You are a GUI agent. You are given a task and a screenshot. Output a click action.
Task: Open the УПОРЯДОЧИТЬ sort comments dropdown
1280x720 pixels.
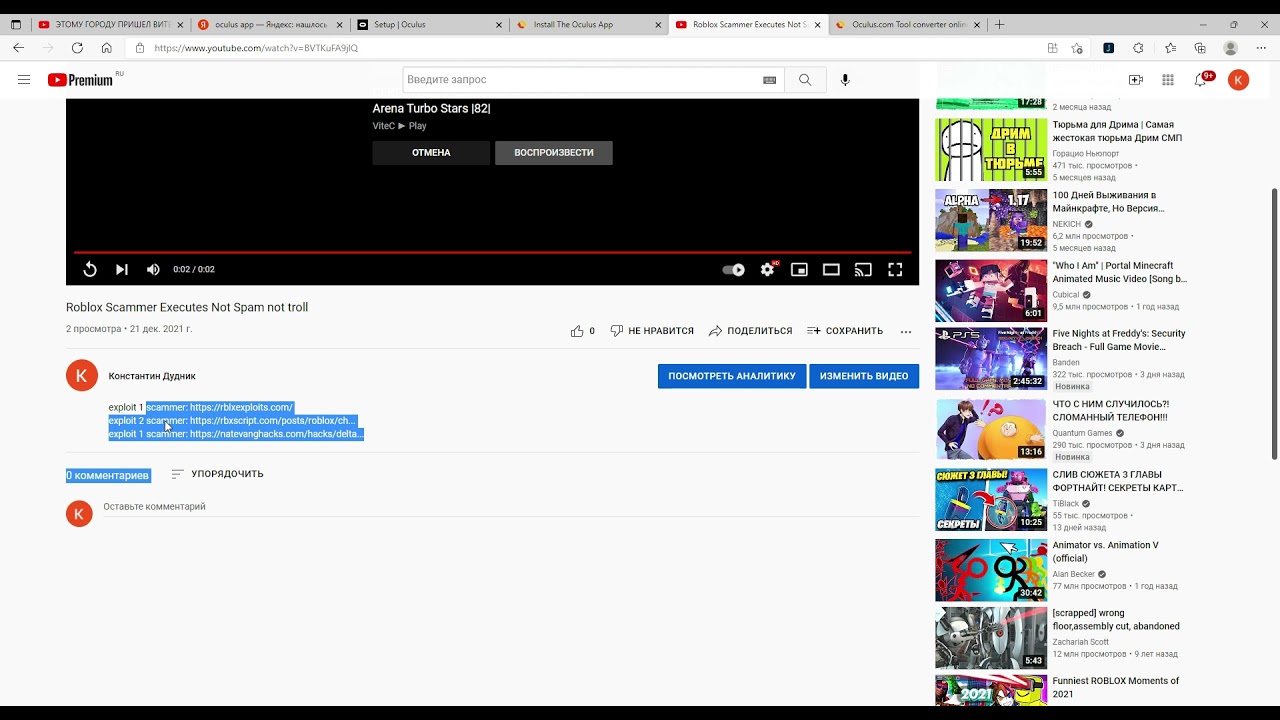(x=217, y=474)
